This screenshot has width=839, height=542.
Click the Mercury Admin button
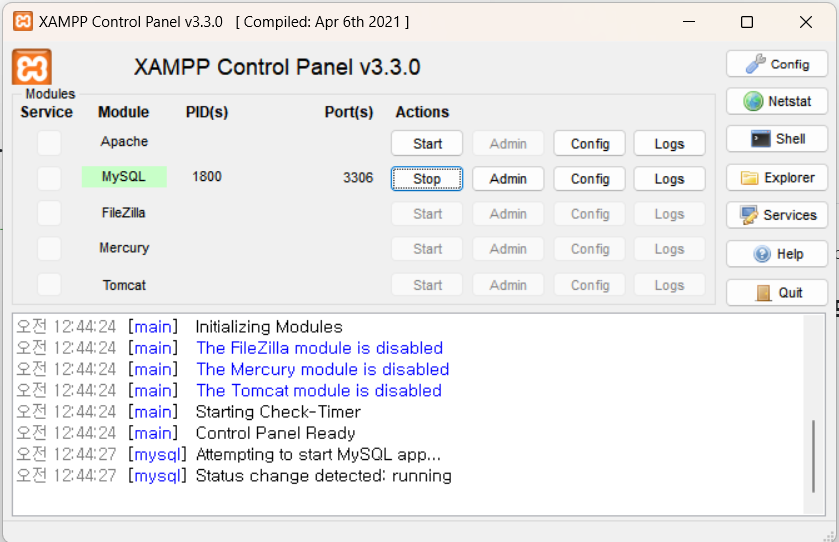click(x=508, y=249)
